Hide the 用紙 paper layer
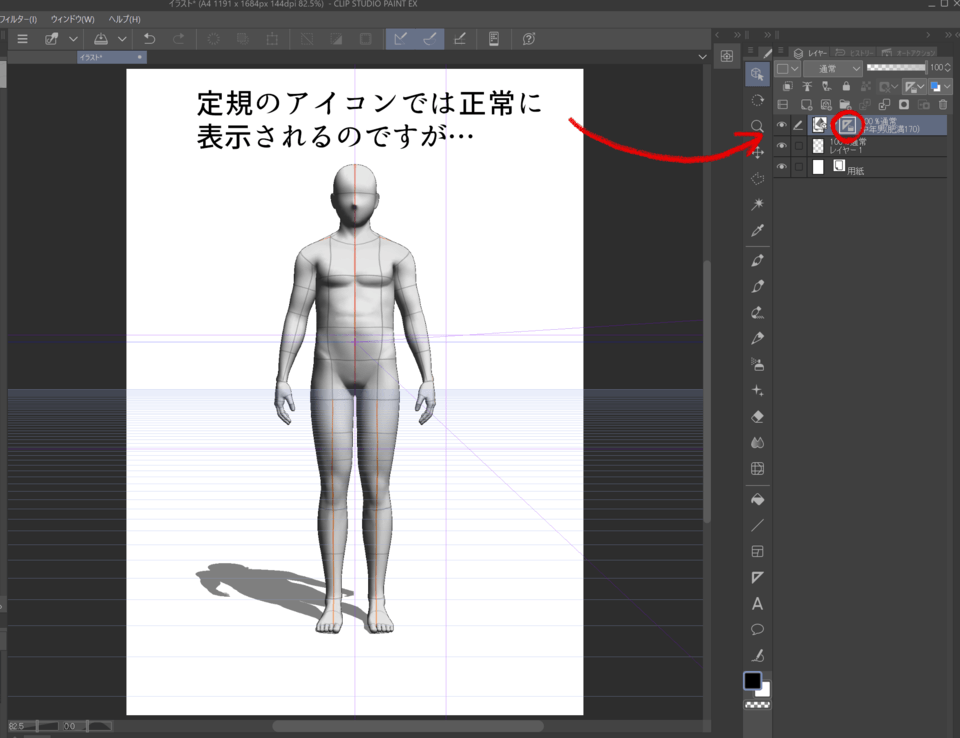This screenshot has width=960, height=738. 782,167
